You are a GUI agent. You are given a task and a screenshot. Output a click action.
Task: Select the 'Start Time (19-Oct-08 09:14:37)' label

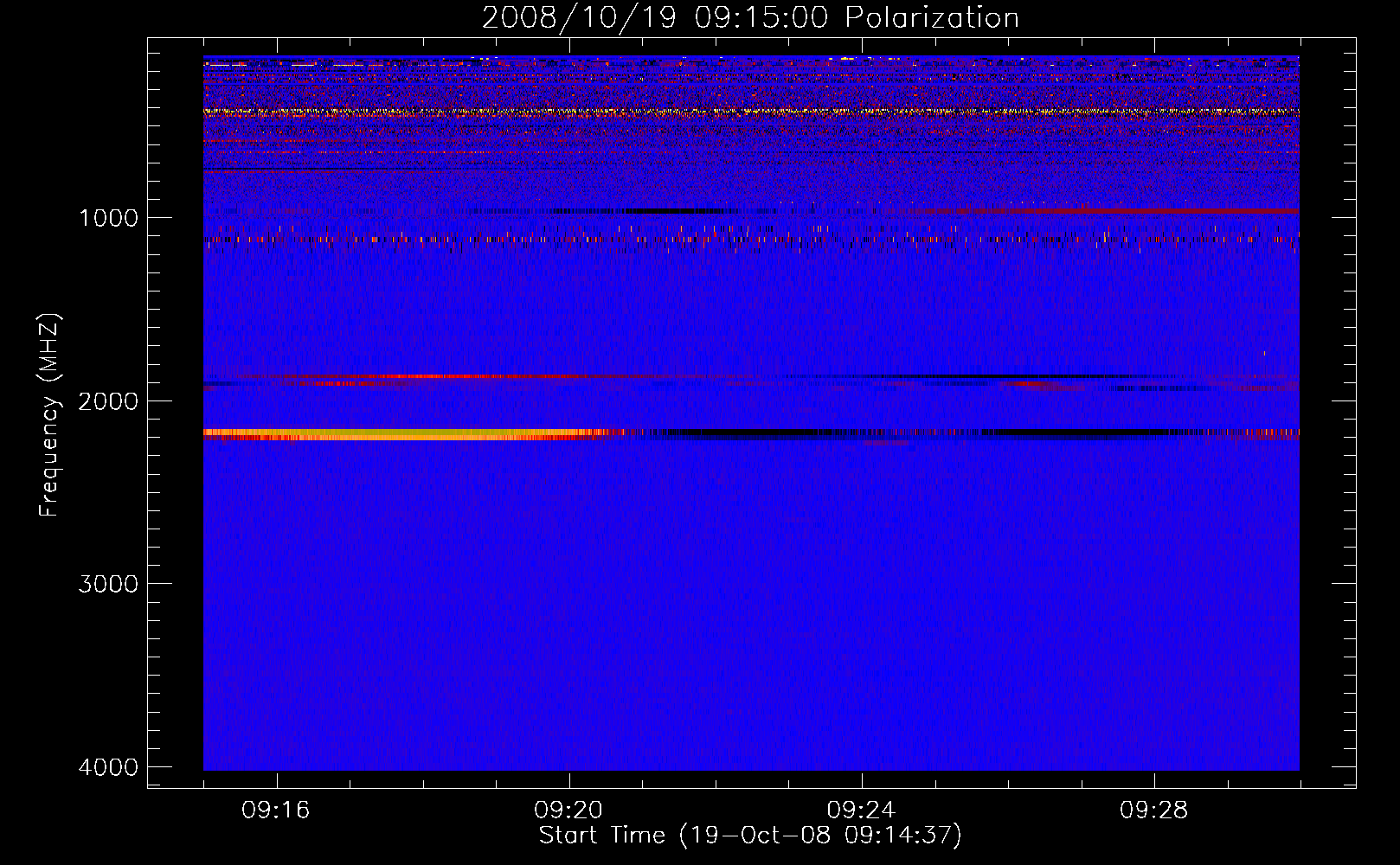750,836
